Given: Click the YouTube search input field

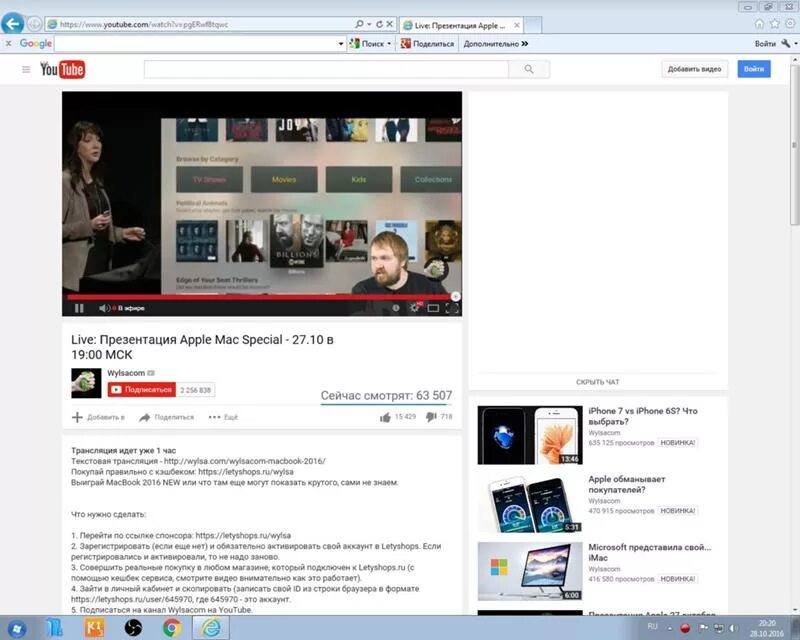Looking at the screenshot, I should point(326,69).
